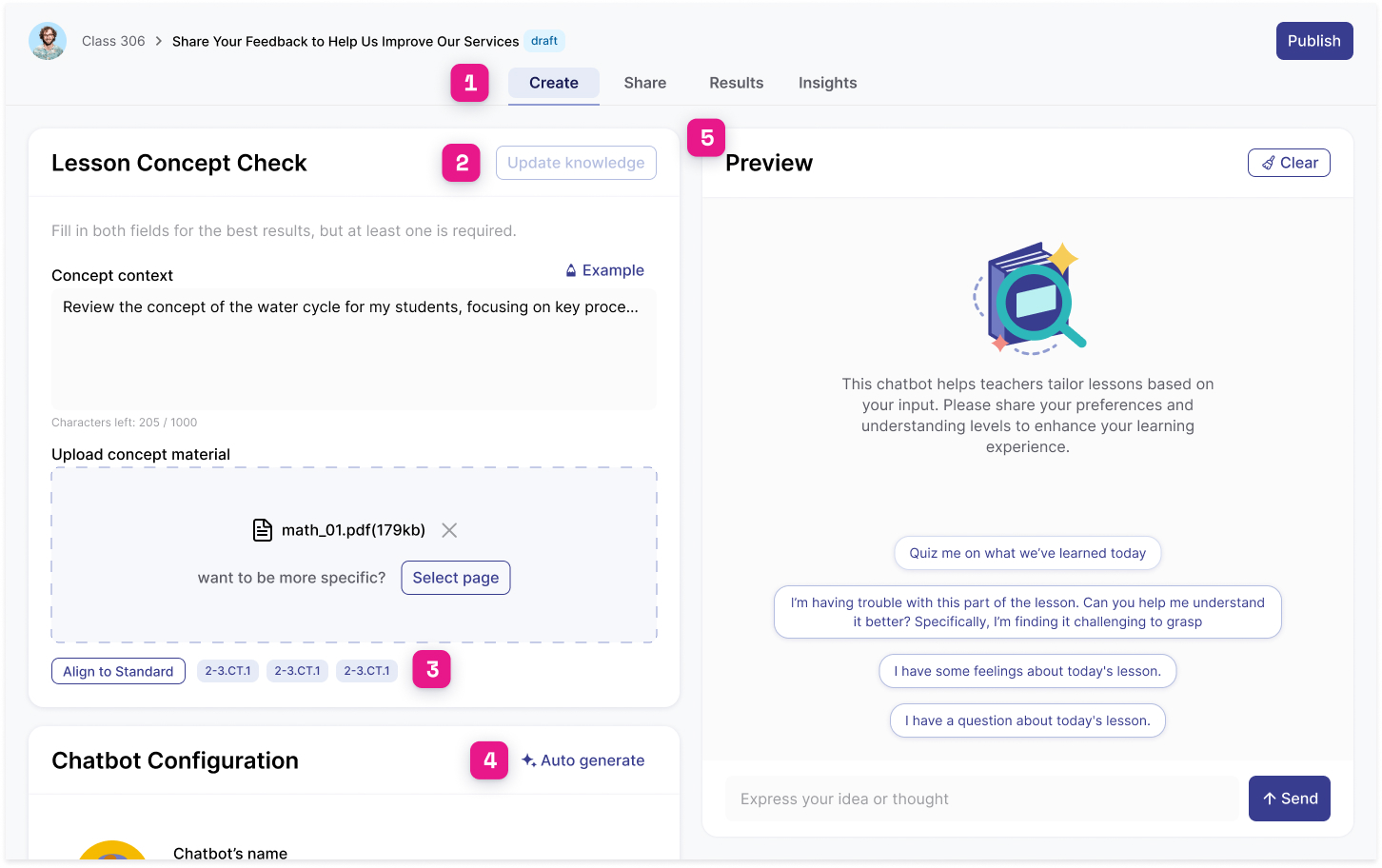Viewport: 1382px width, 868px height.
Task: Clear the preview conversation
Action: [x=1289, y=163]
